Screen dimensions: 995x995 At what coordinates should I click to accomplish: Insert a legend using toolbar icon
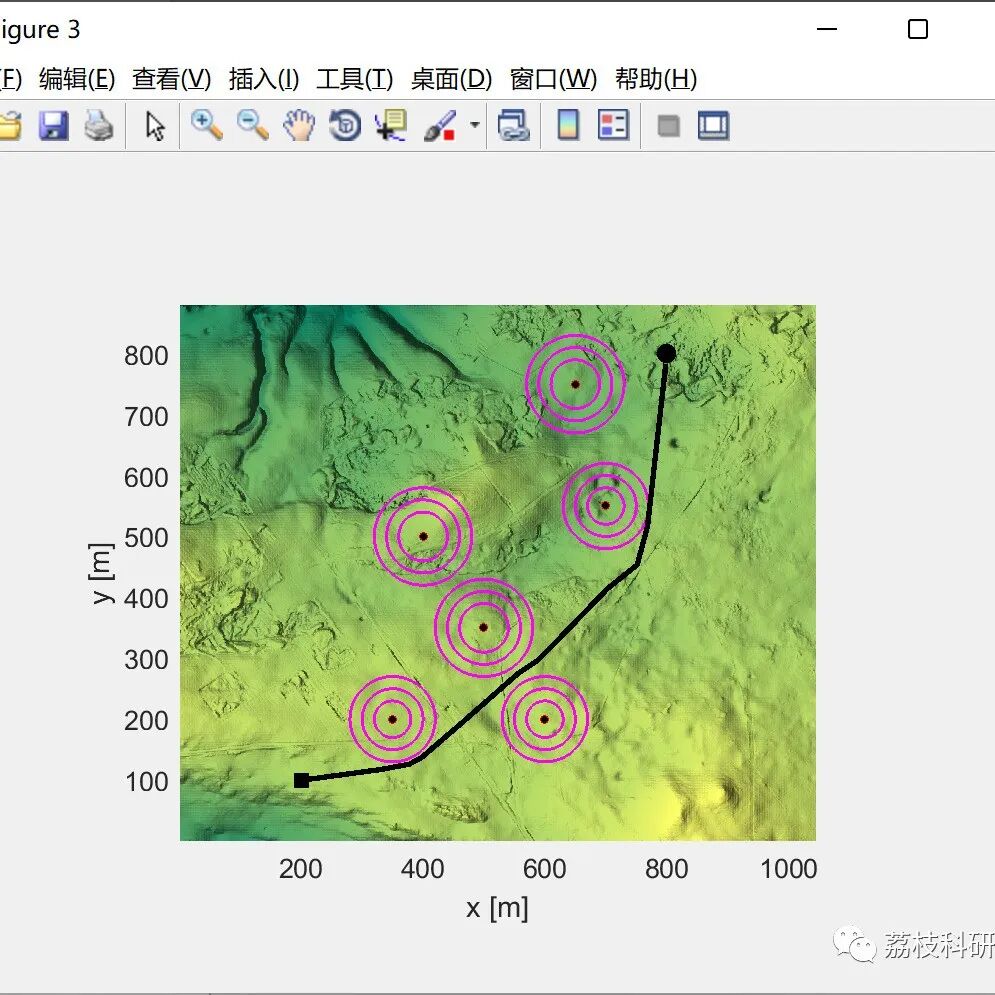[614, 125]
